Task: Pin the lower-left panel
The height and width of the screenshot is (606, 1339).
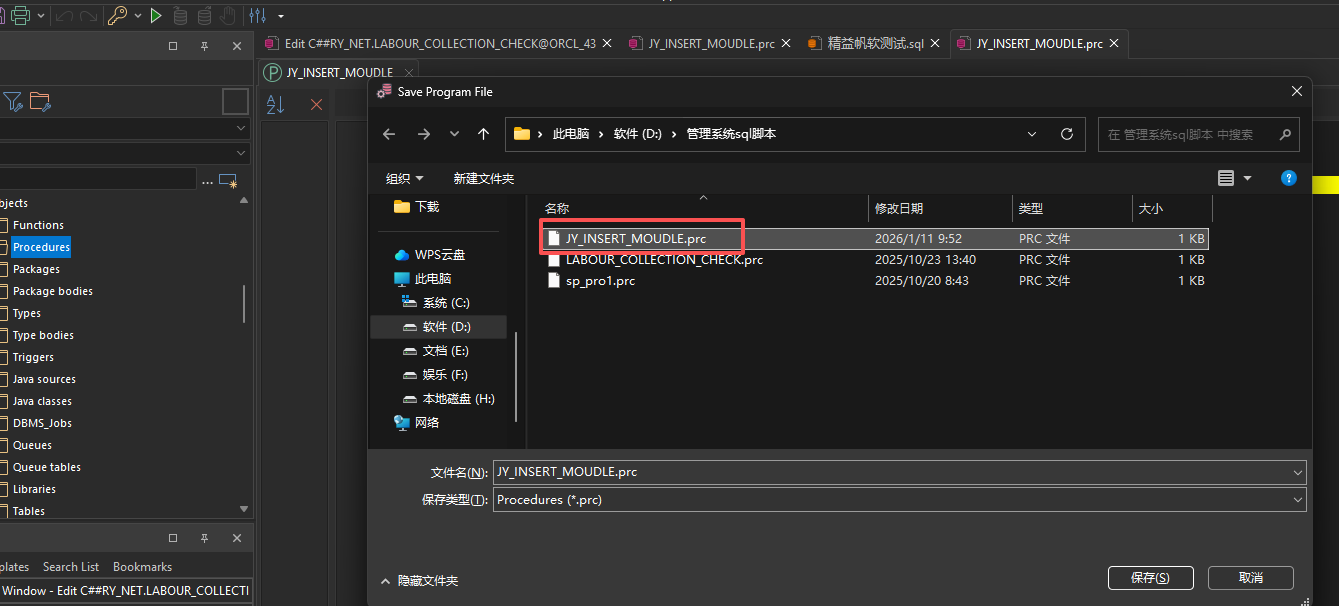Action: (x=204, y=538)
